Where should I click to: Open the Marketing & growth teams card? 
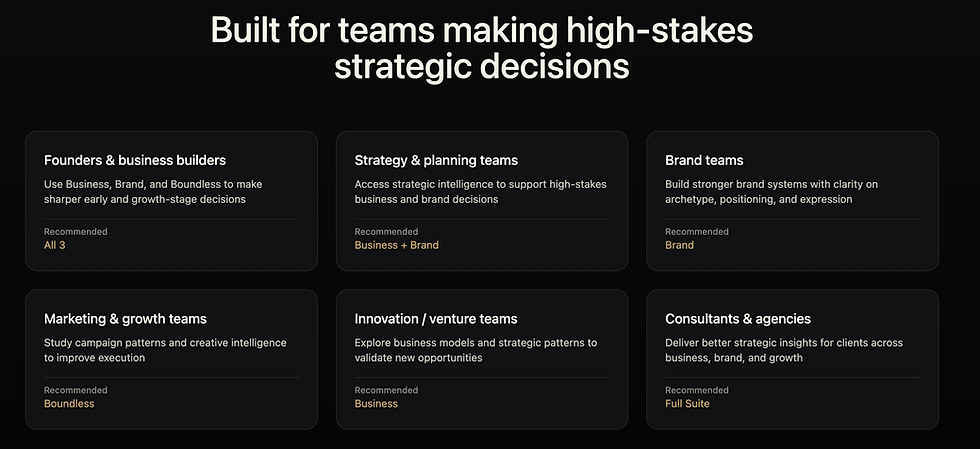click(171, 359)
